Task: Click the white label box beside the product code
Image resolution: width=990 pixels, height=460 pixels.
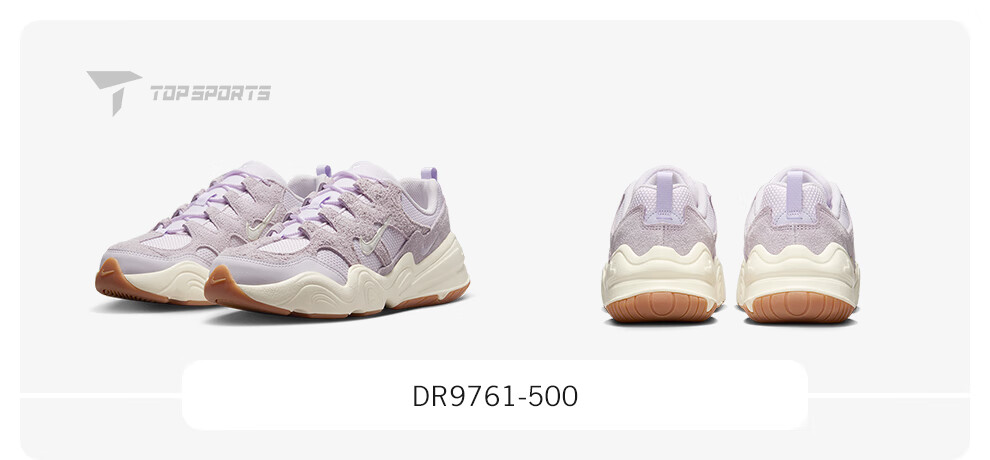Action: pyautogui.click(x=495, y=395)
